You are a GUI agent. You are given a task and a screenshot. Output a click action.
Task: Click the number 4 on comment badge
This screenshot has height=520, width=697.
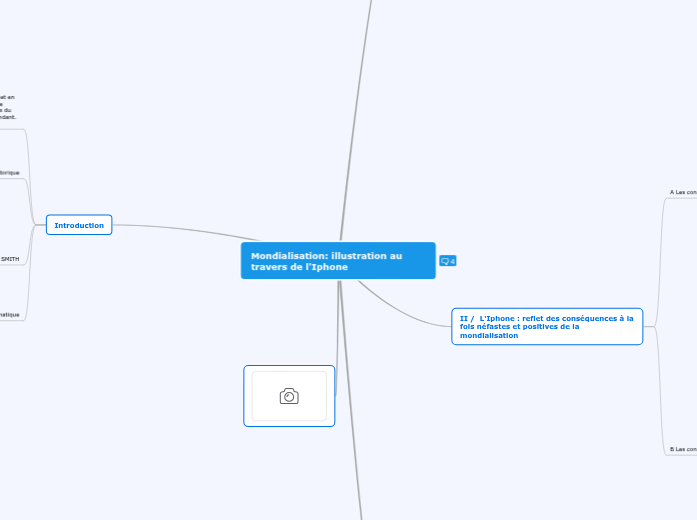[452, 261]
